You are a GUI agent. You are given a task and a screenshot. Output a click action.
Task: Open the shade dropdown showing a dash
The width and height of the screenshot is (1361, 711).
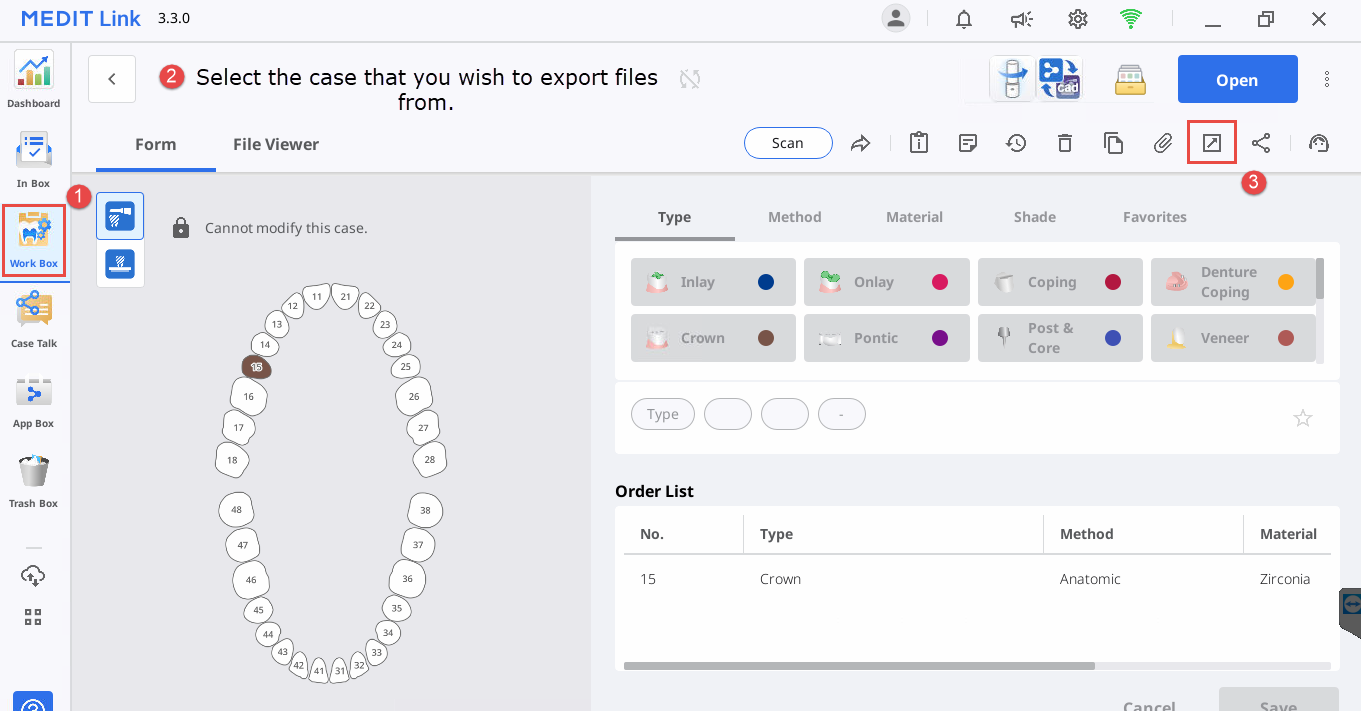click(x=841, y=413)
